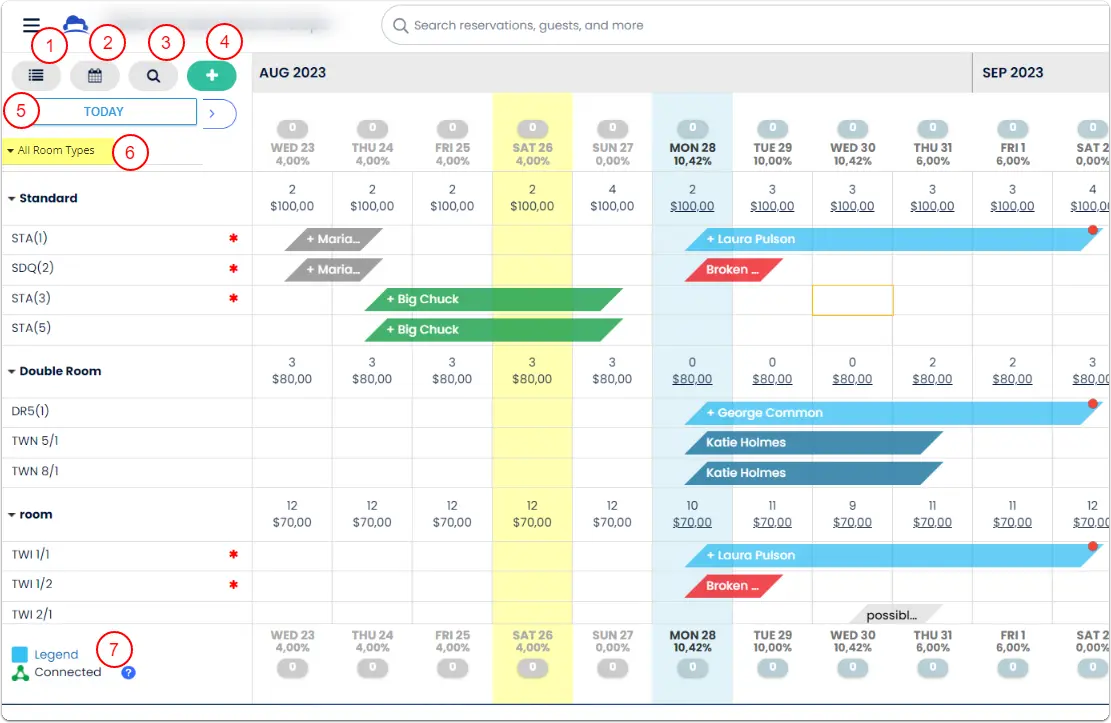Open the hamburger main menu
This screenshot has width=1111, height=723.
pyautogui.click(x=31, y=26)
